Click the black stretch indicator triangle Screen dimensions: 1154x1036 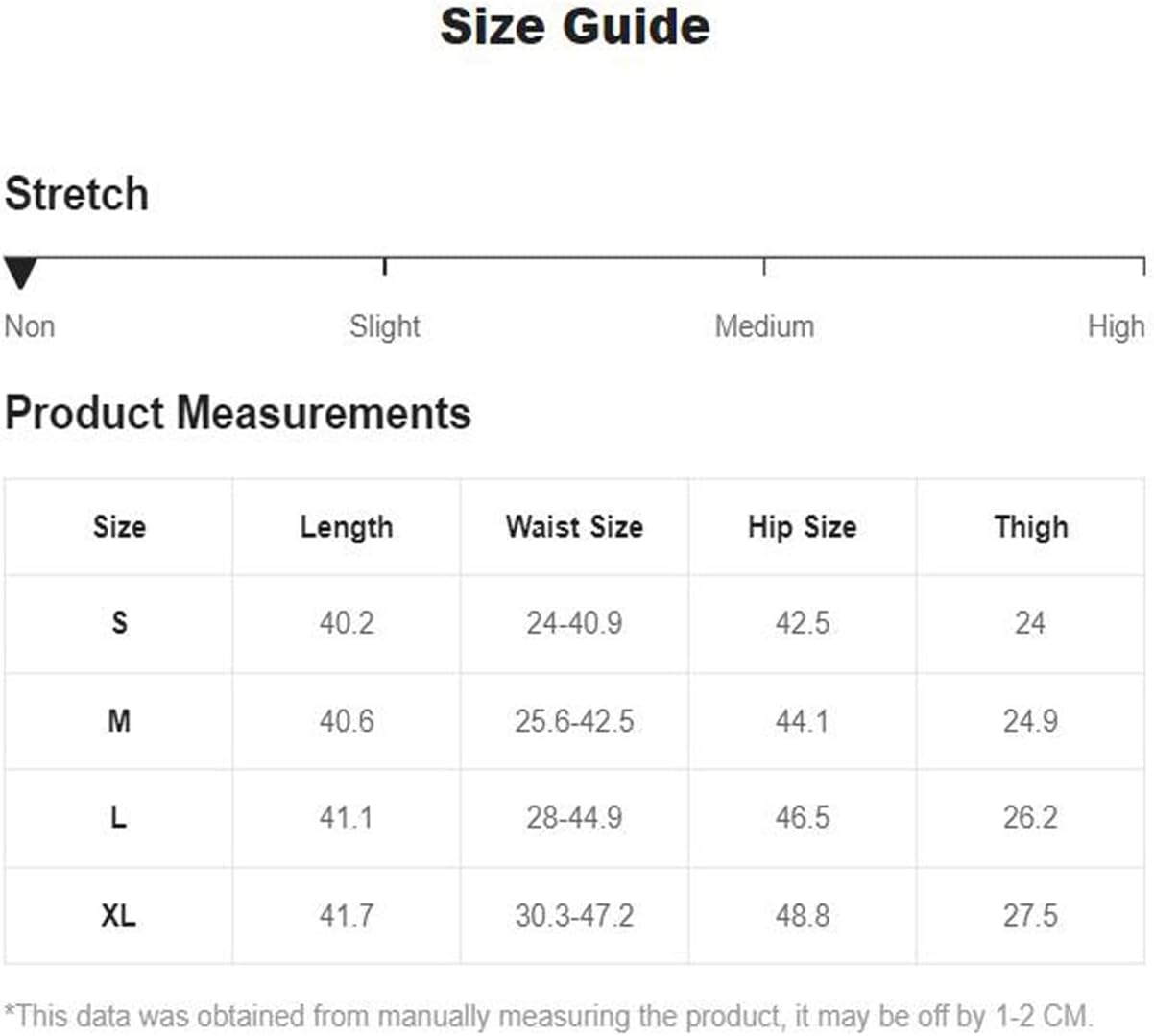tap(19, 274)
